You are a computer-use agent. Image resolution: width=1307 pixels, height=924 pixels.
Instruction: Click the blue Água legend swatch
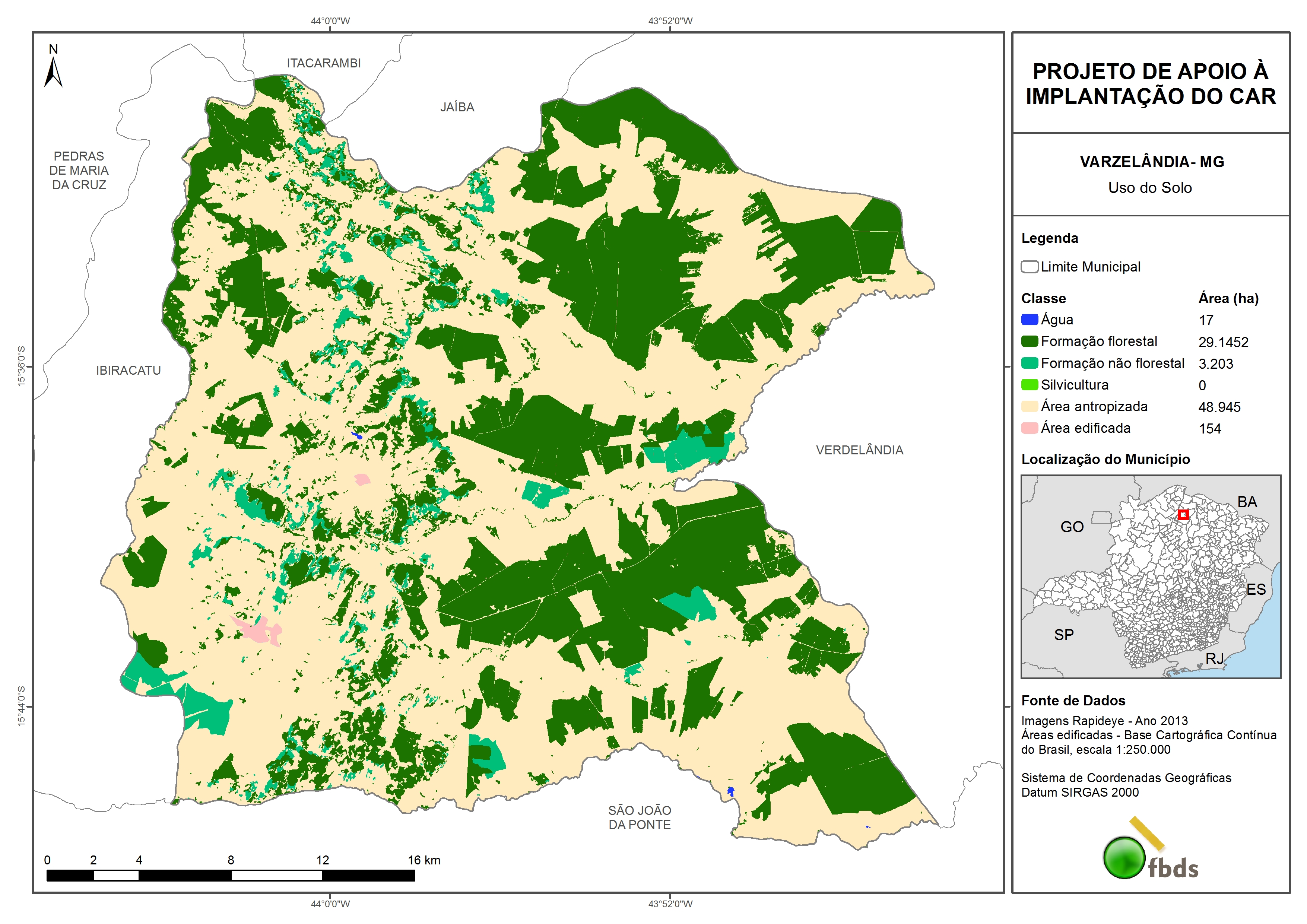1029,320
